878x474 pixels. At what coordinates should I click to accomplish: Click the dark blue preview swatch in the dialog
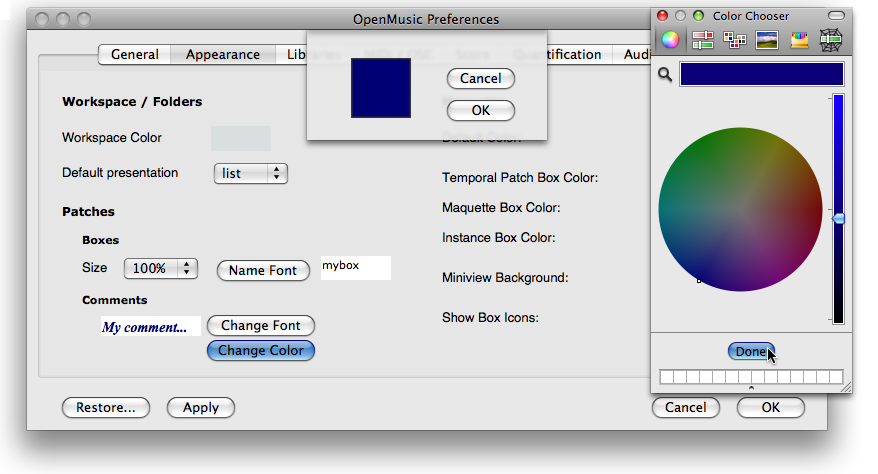(381, 88)
